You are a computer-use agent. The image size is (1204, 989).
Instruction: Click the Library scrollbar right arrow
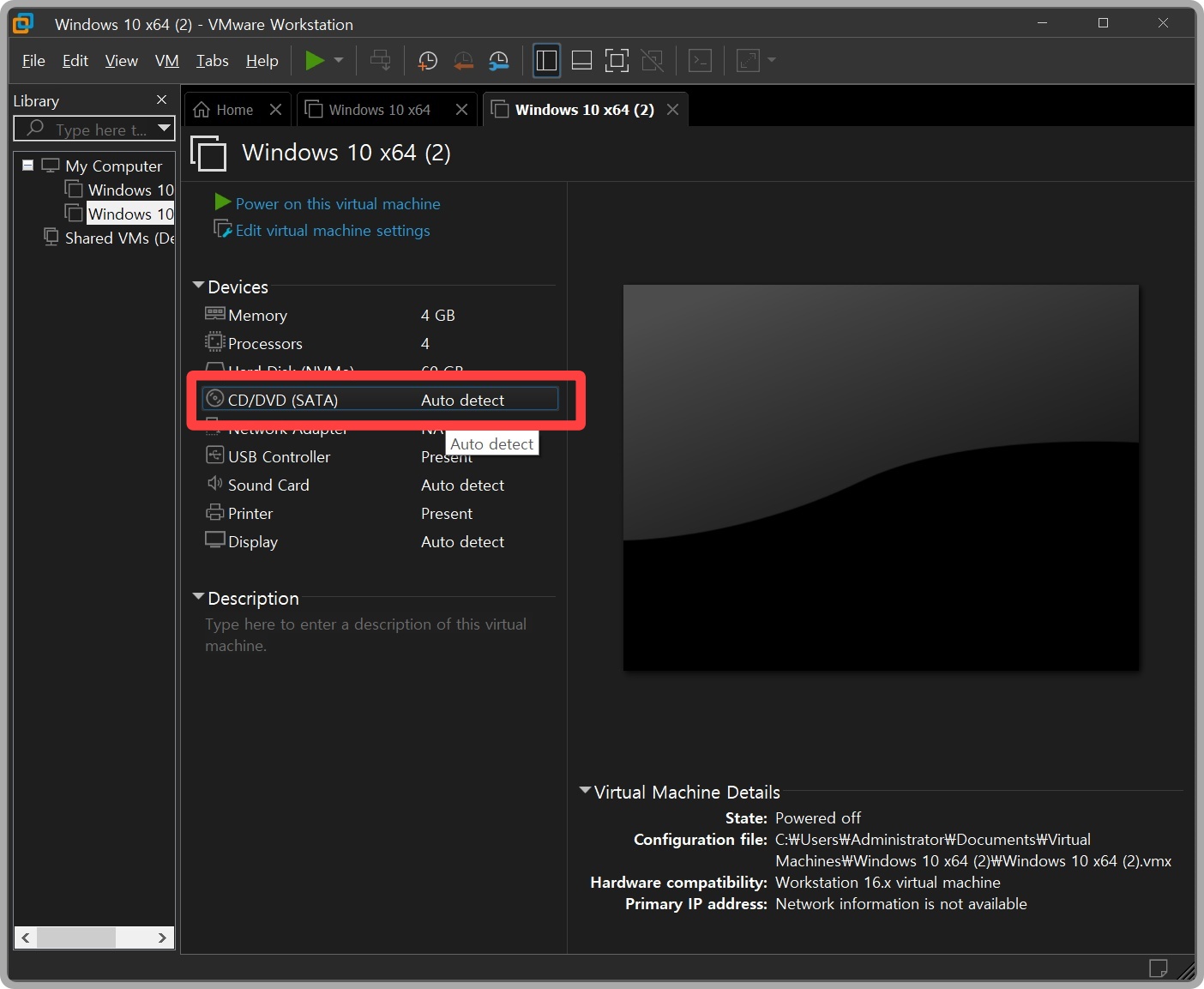pos(162,938)
